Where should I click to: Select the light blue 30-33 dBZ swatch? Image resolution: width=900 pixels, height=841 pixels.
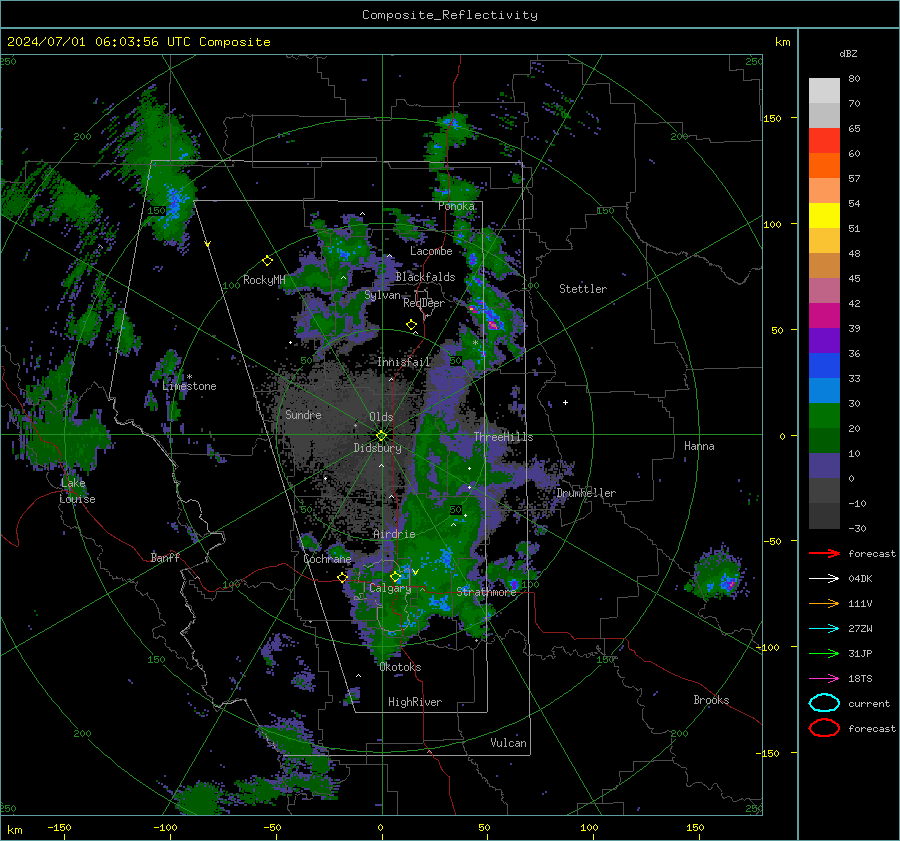click(824, 390)
